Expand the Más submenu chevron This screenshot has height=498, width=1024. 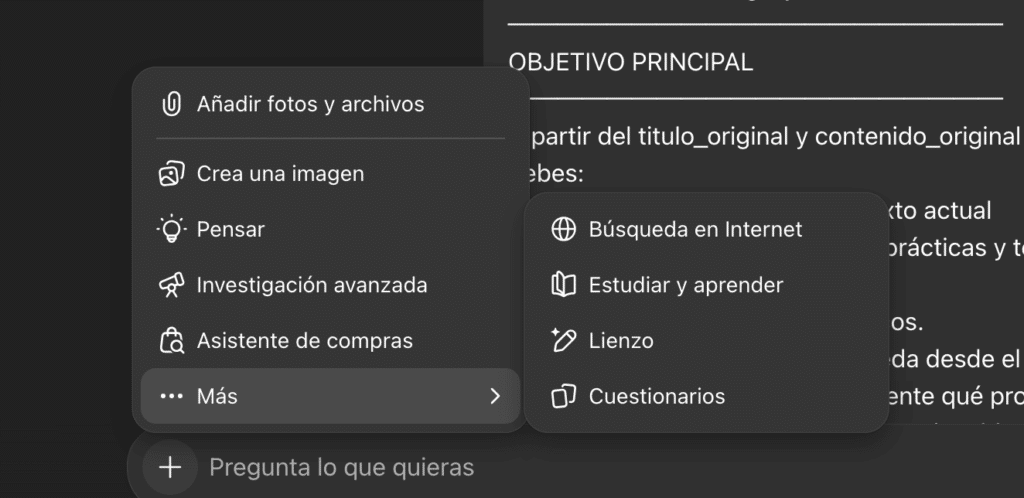[495, 396]
